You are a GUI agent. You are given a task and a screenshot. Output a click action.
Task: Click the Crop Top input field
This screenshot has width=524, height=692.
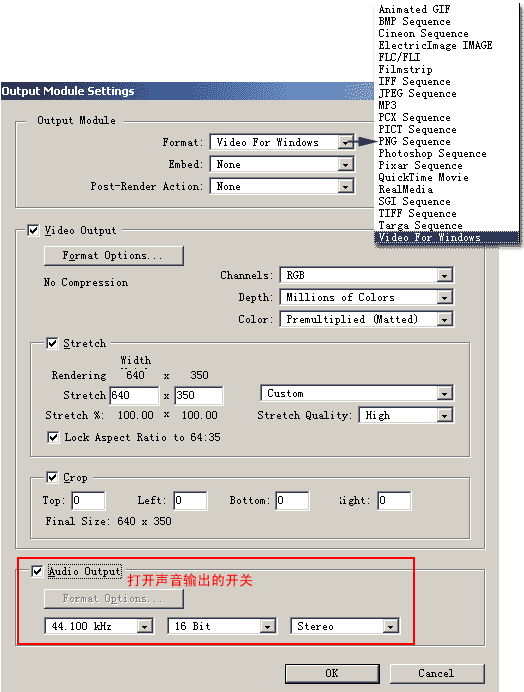pyautogui.click(x=88, y=500)
